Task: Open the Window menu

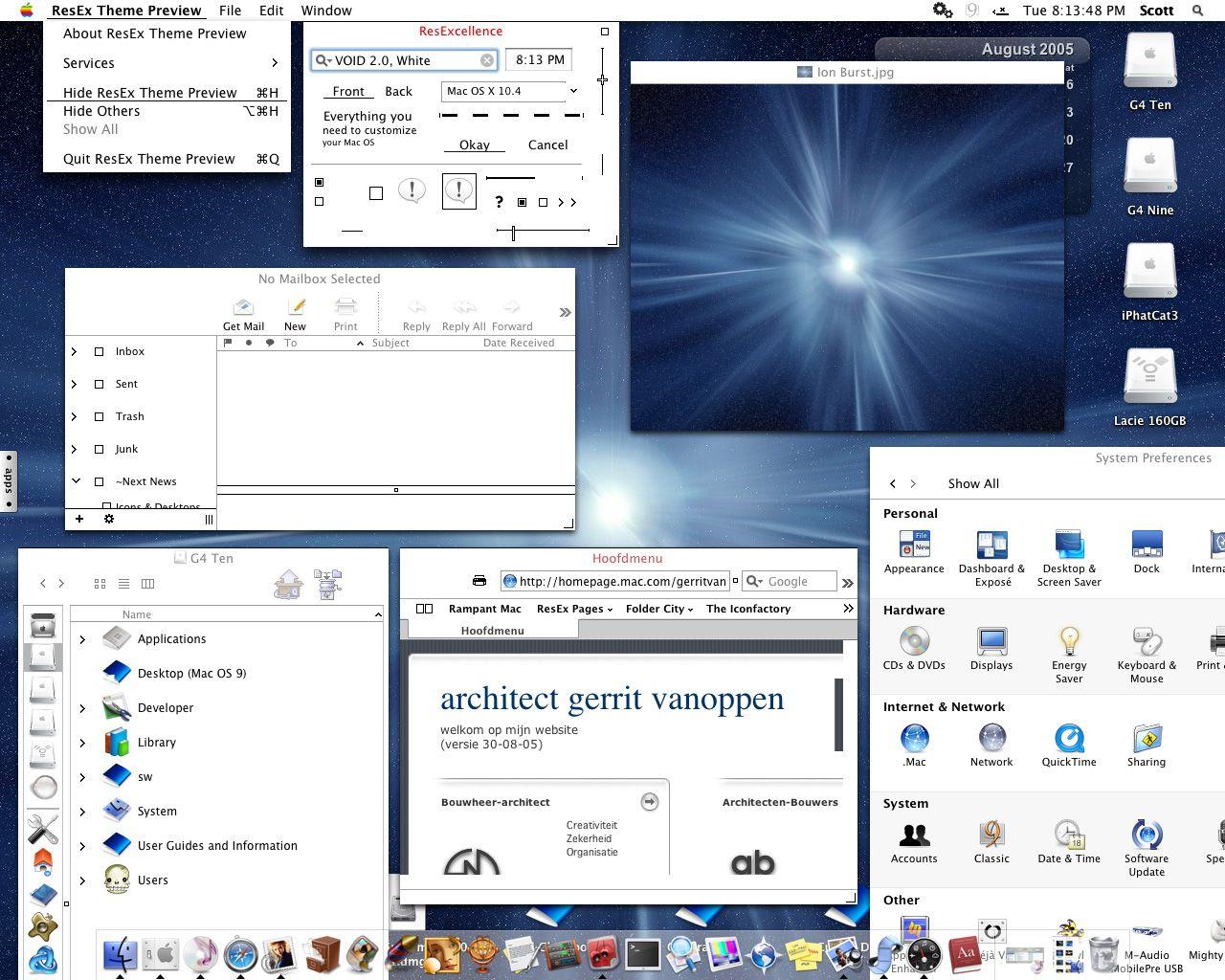Action: pos(326,11)
